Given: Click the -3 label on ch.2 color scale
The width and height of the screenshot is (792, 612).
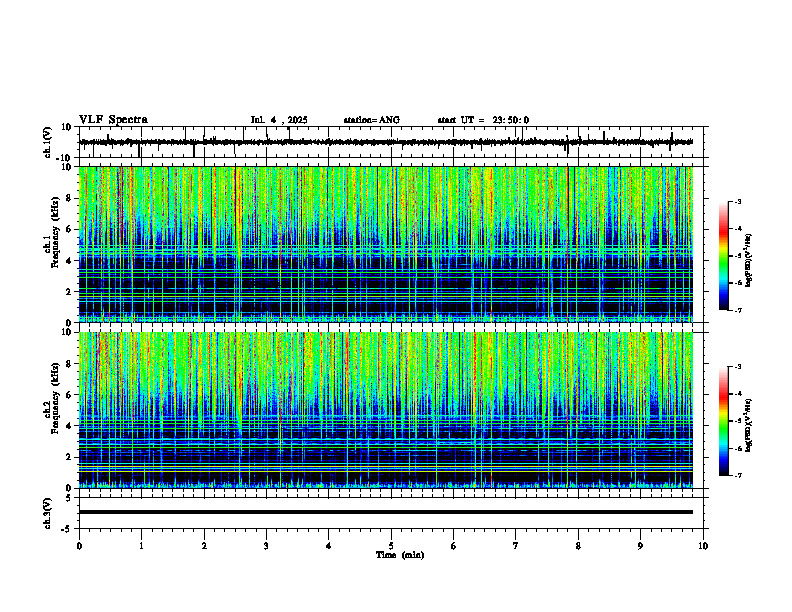Looking at the screenshot, I should [x=737, y=367].
